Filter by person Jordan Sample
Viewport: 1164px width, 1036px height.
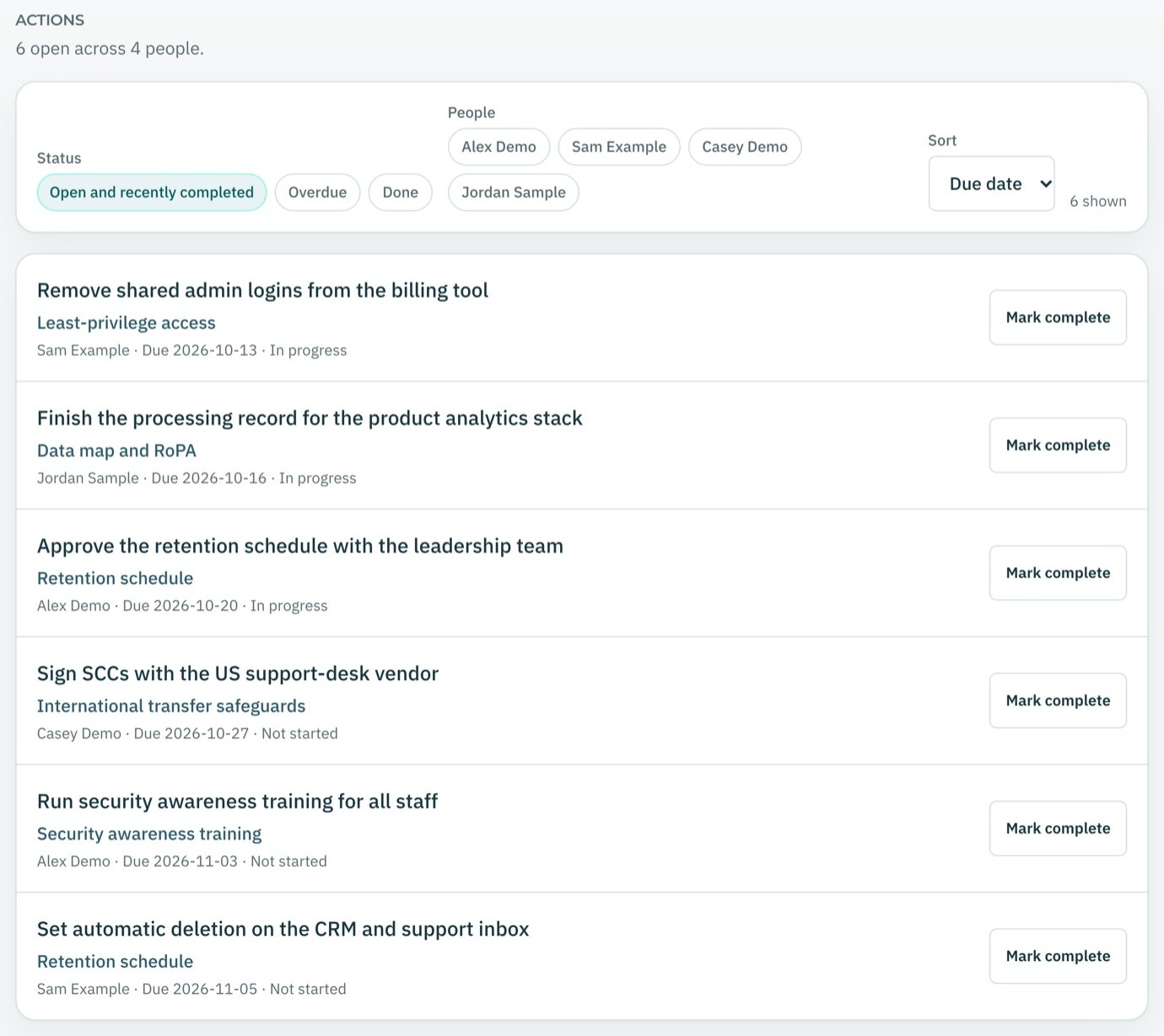(x=514, y=192)
